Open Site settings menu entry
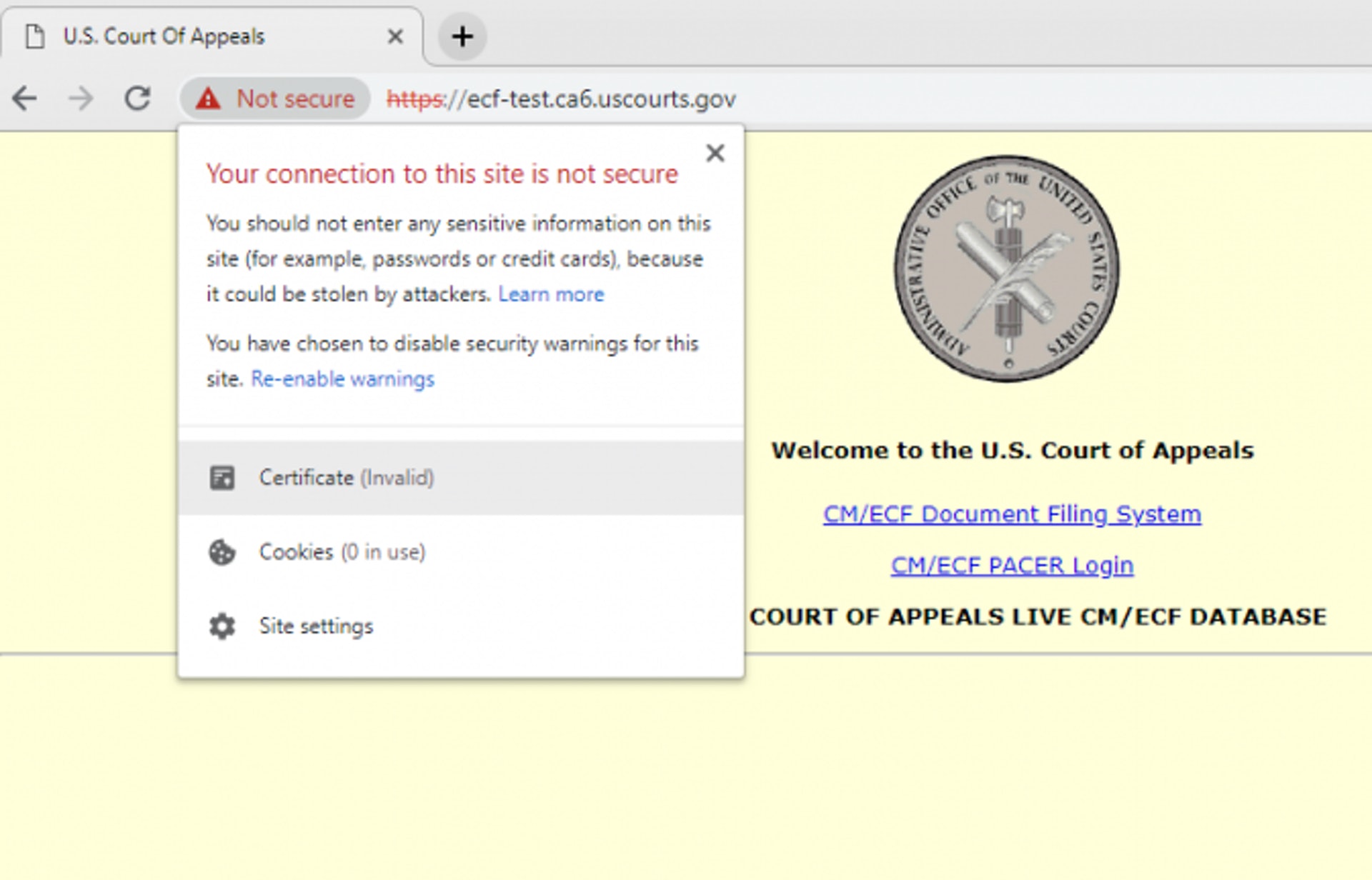The width and height of the screenshot is (1372, 880). tap(316, 626)
